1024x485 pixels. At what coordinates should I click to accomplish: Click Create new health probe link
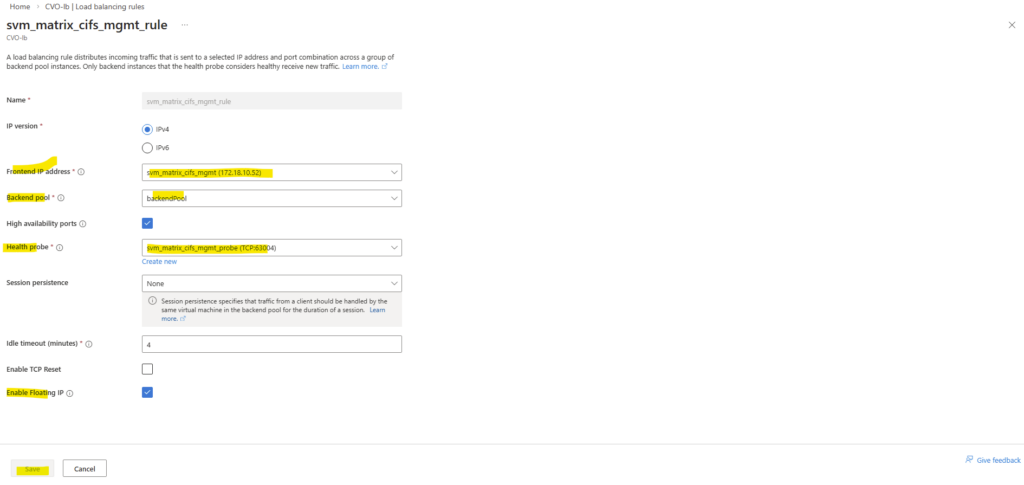(159, 261)
